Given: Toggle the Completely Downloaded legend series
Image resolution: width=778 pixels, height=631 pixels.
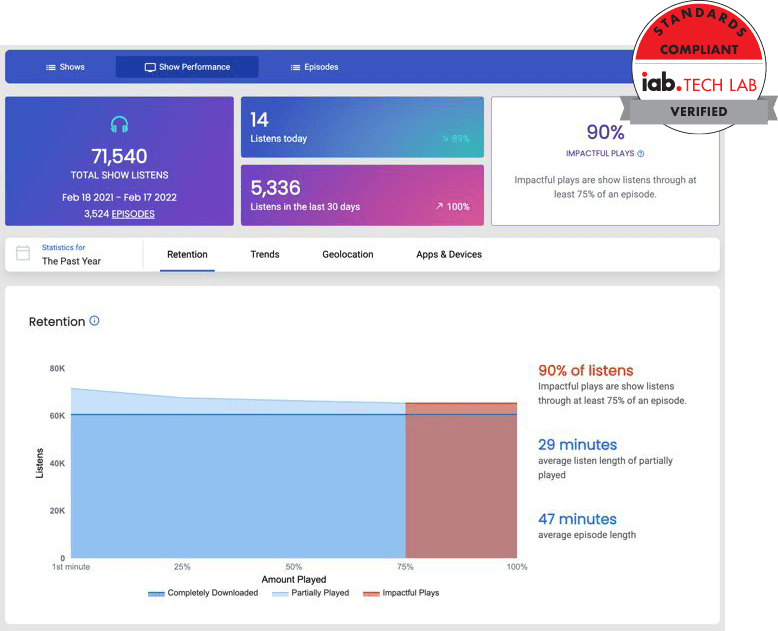Looking at the screenshot, I should (x=203, y=593).
